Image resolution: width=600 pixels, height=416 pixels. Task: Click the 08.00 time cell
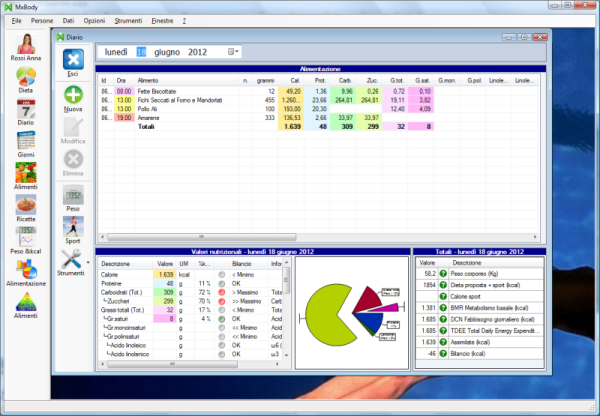click(x=124, y=91)
